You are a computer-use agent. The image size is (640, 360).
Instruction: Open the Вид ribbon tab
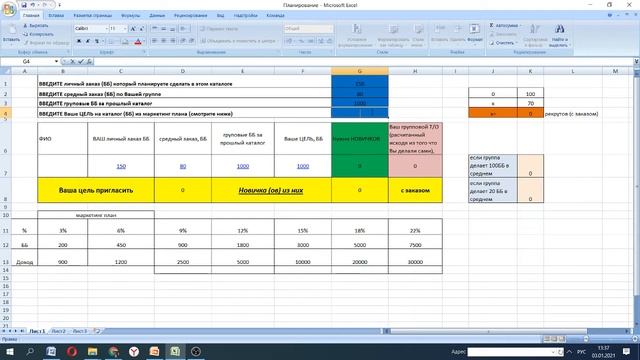pos(220,16)
